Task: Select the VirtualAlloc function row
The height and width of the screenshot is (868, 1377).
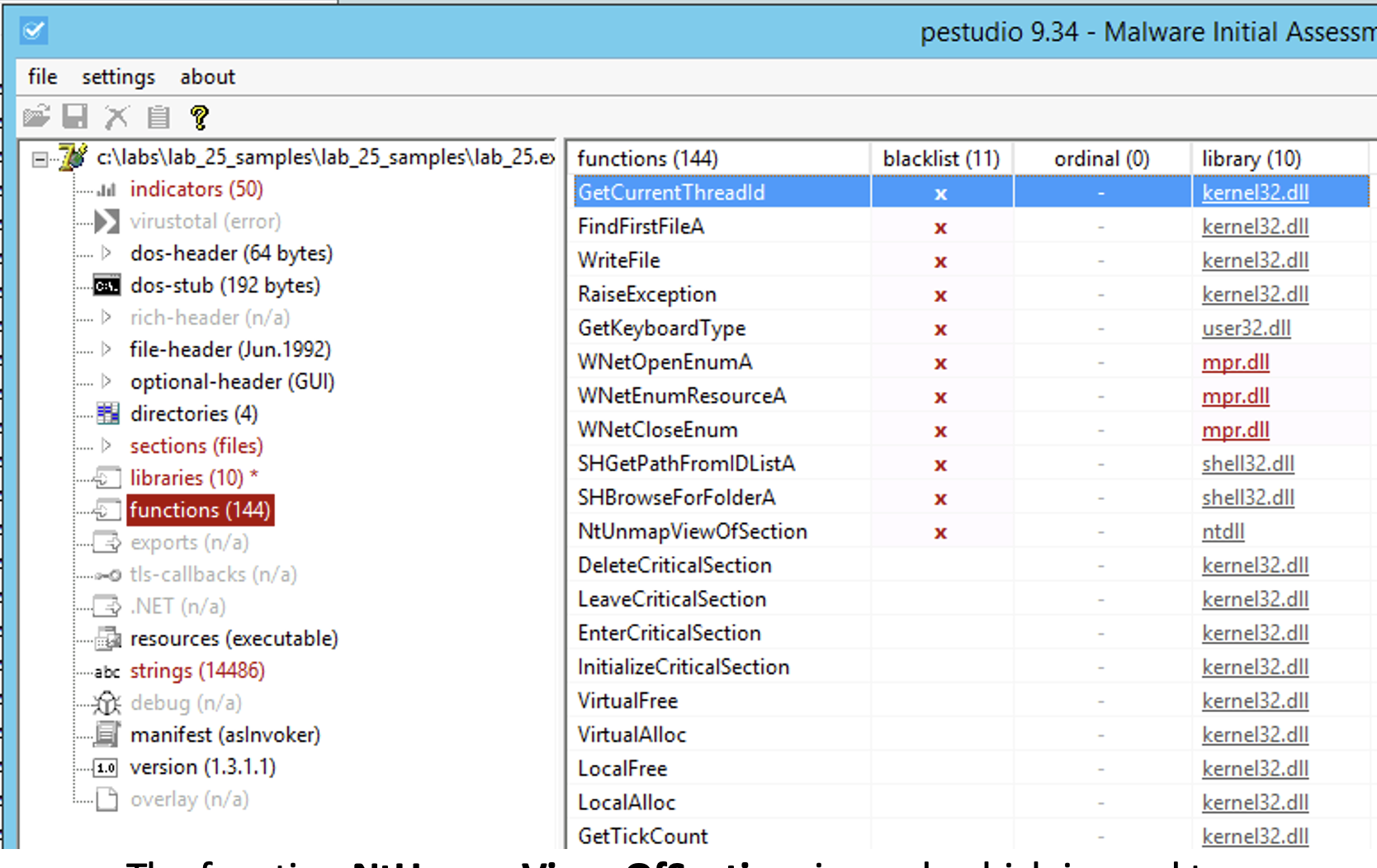Action: coord(972,734)
